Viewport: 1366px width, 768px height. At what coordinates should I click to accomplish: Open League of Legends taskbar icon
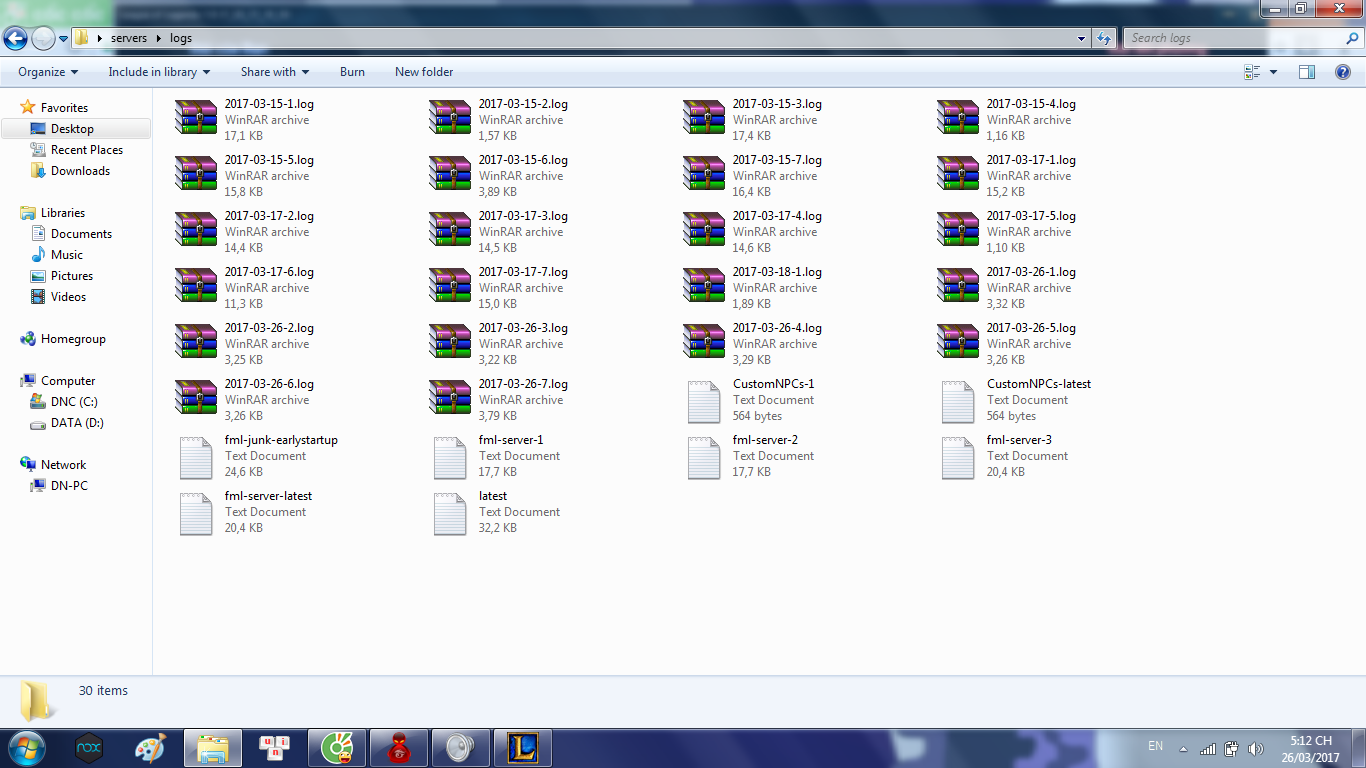(x=523, y=748)
